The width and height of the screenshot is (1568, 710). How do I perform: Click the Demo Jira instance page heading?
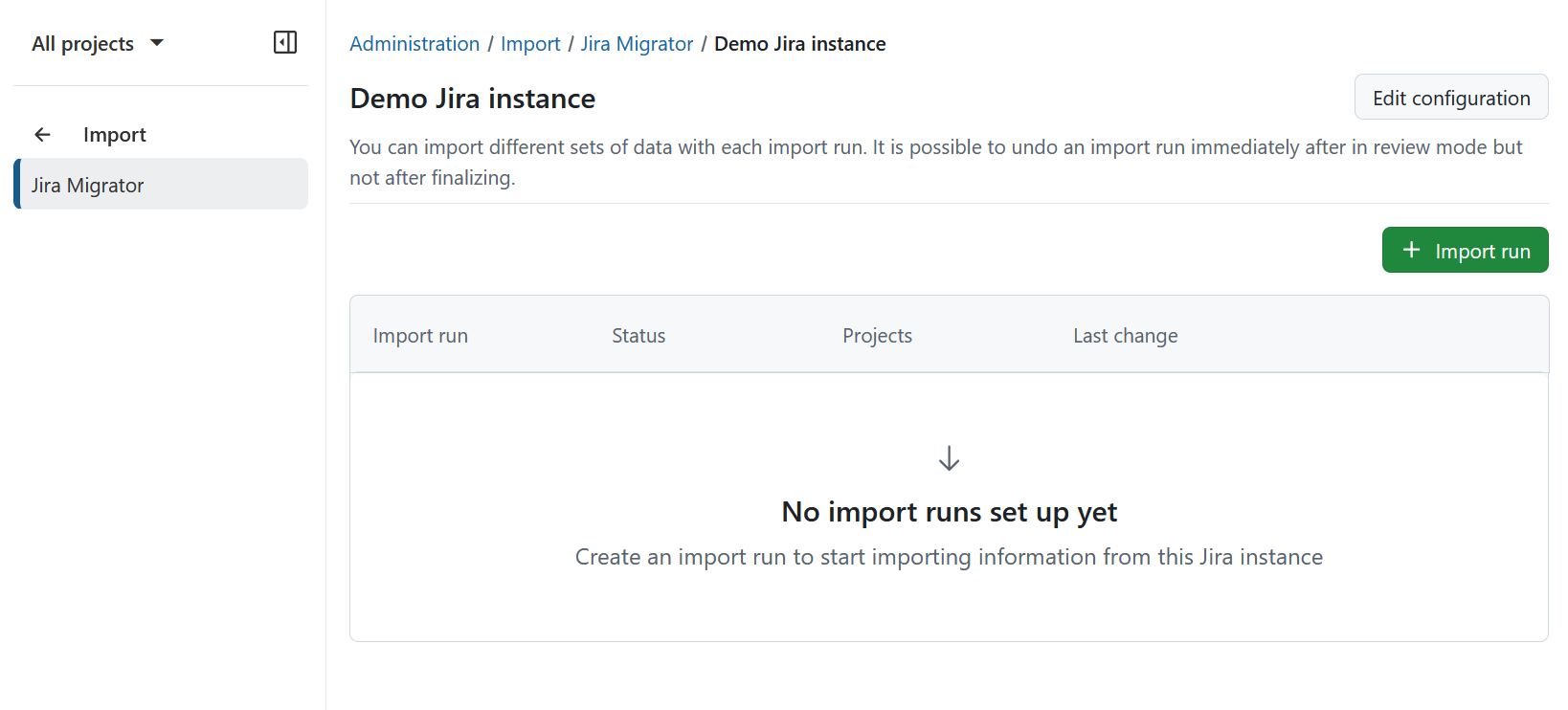pyautogui.click(x=473, y=99)
